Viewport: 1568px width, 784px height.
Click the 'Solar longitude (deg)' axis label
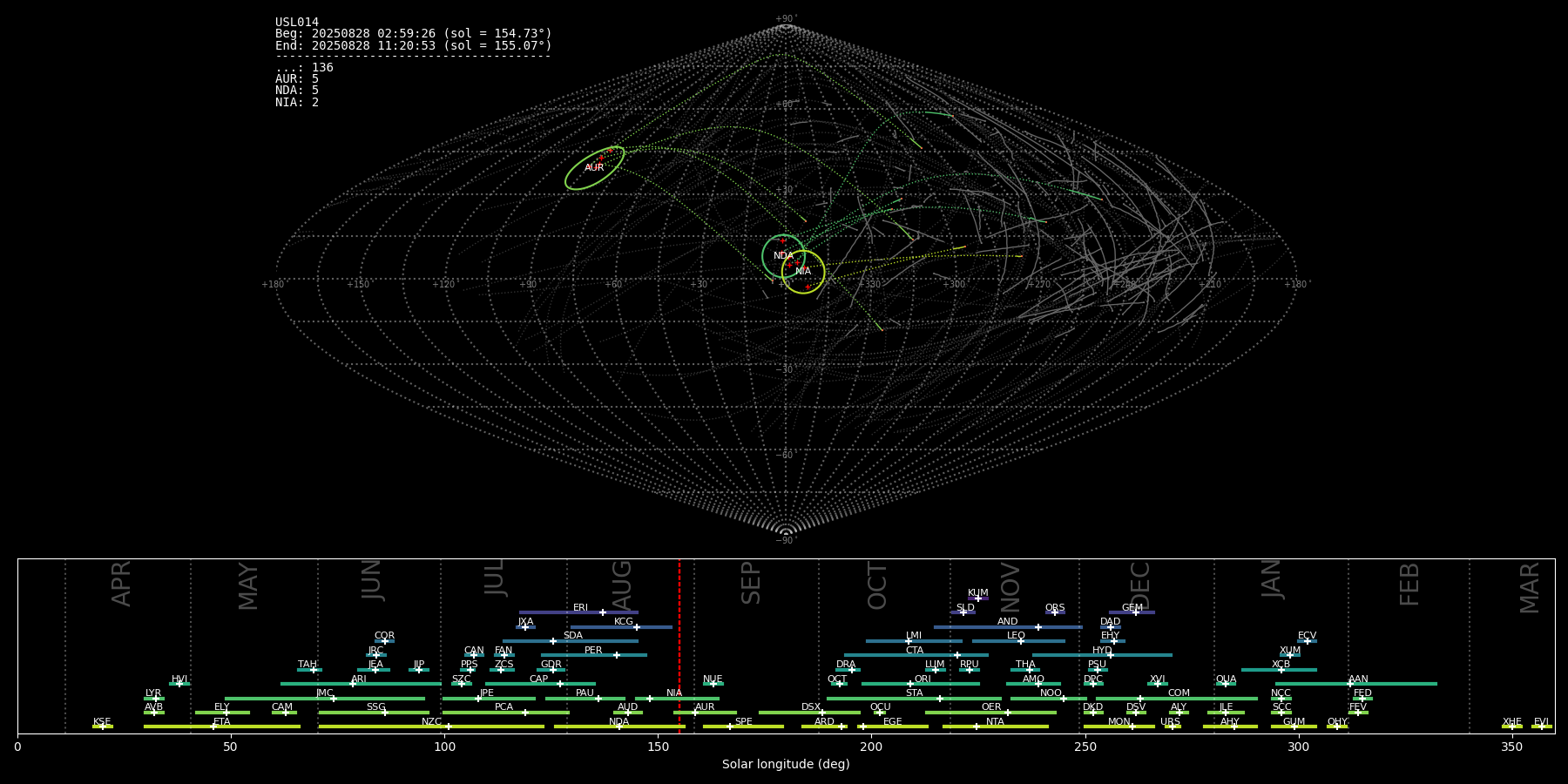point(786,764)
